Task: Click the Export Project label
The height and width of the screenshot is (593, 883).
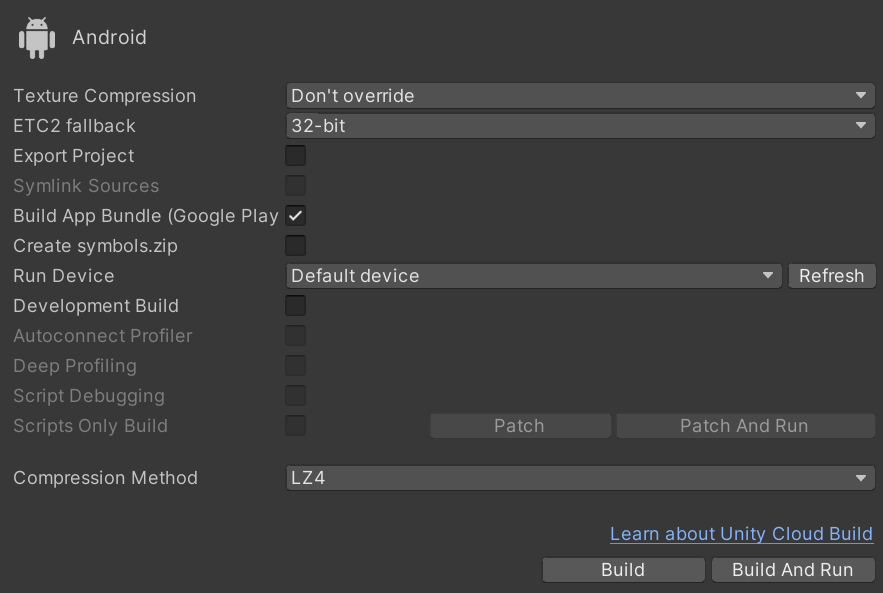Action: pyautogui.click(x=74, y=156)
